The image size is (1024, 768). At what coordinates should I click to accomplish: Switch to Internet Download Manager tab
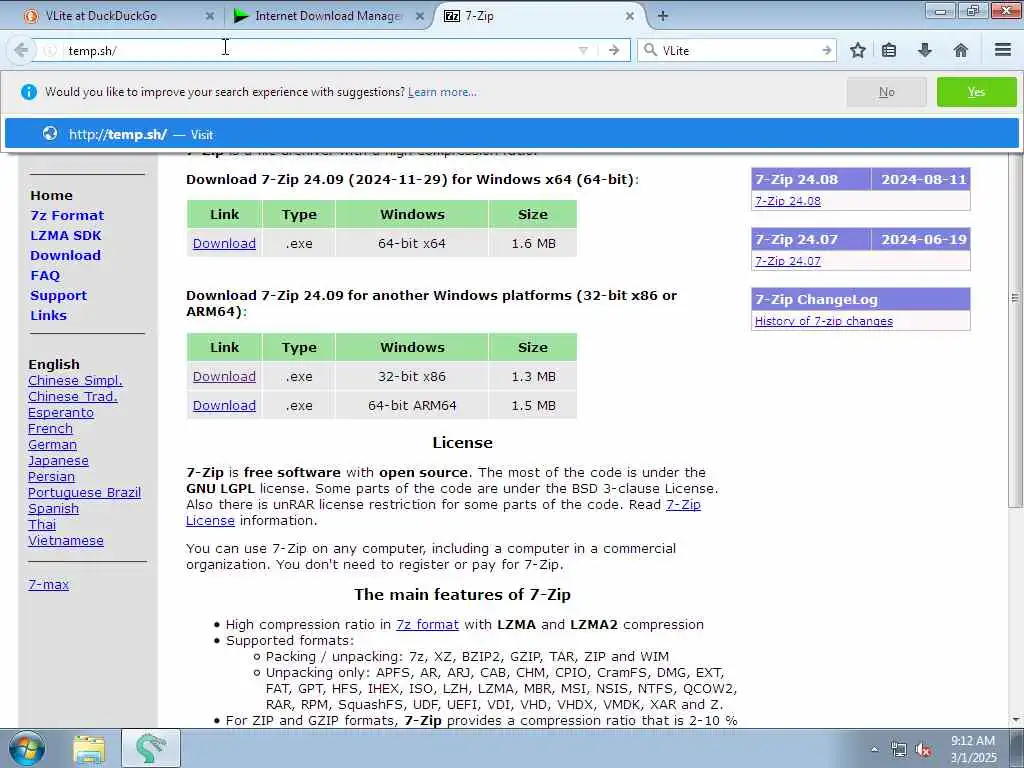pyautogui.click(x=328, y=16)
